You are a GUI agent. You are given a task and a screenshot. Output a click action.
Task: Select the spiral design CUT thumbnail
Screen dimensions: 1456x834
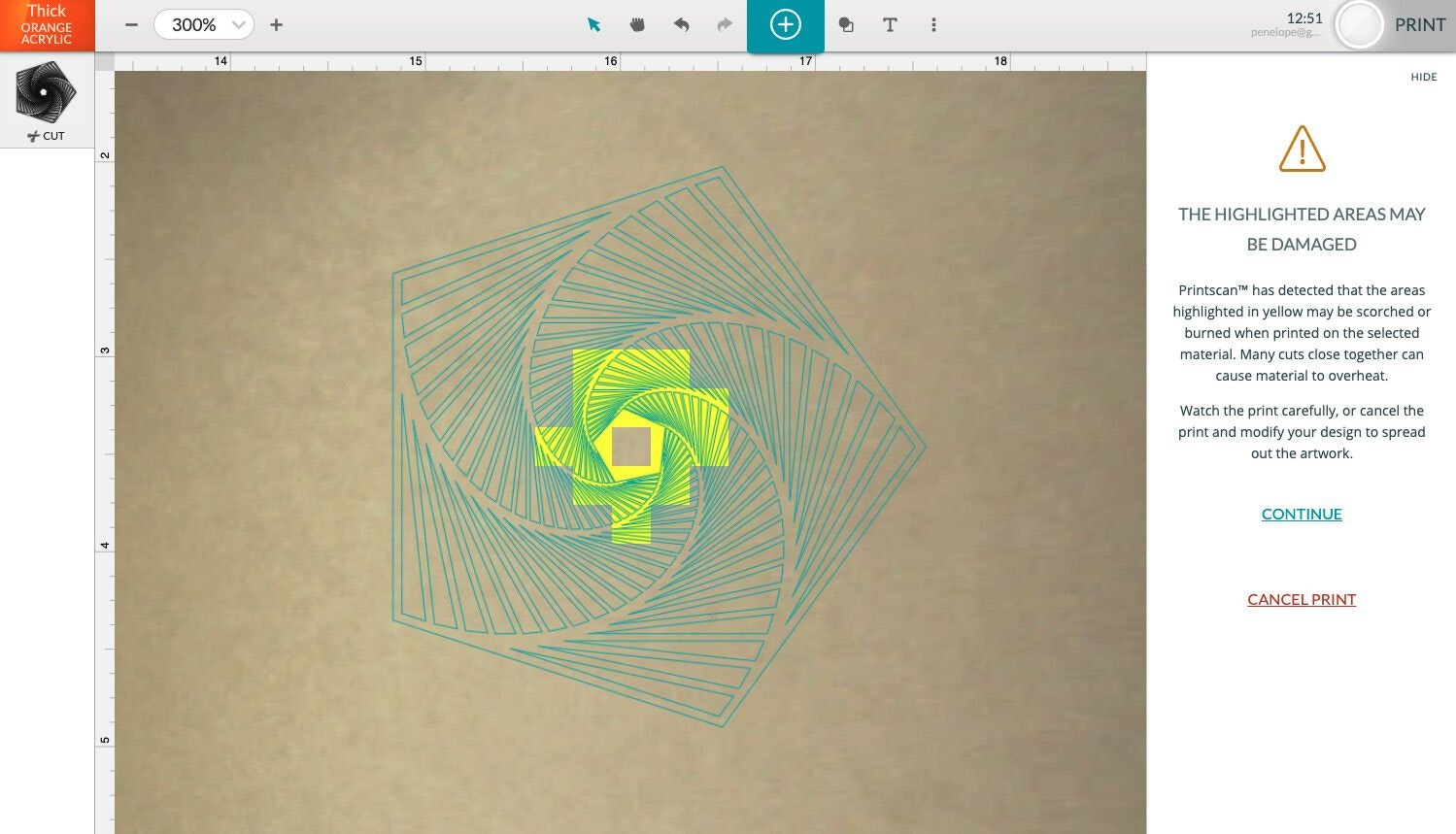point(46,92)
